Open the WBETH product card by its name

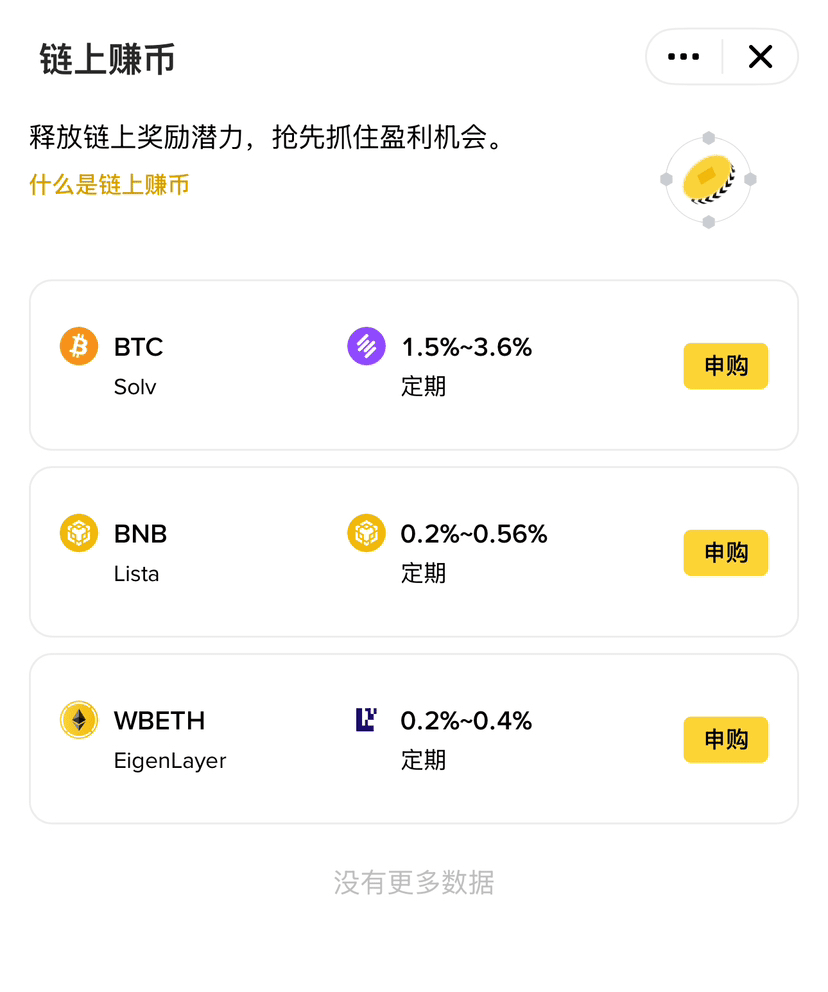(x=159, y=721)
